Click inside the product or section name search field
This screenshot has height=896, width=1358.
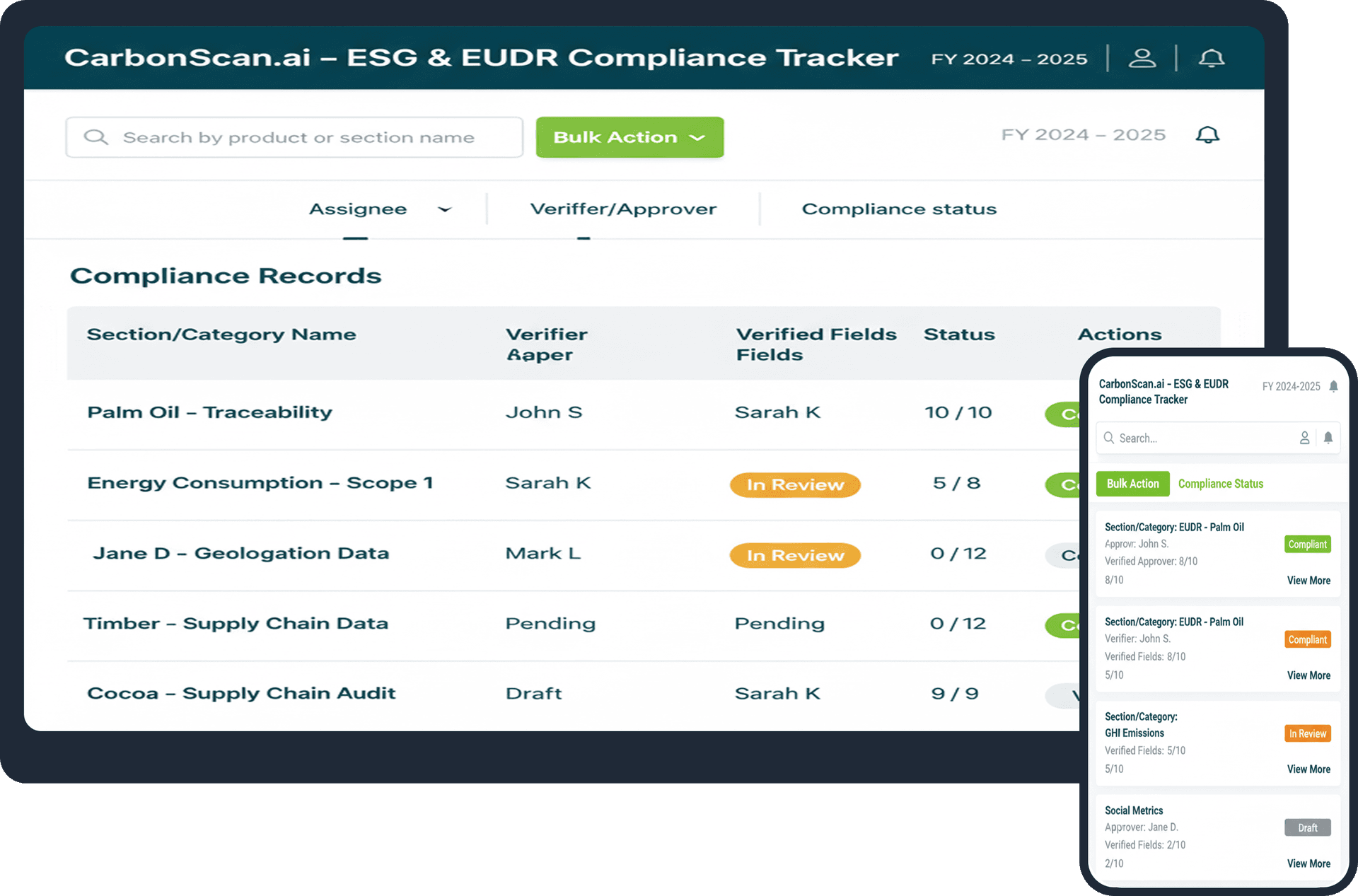pos(297,136)
